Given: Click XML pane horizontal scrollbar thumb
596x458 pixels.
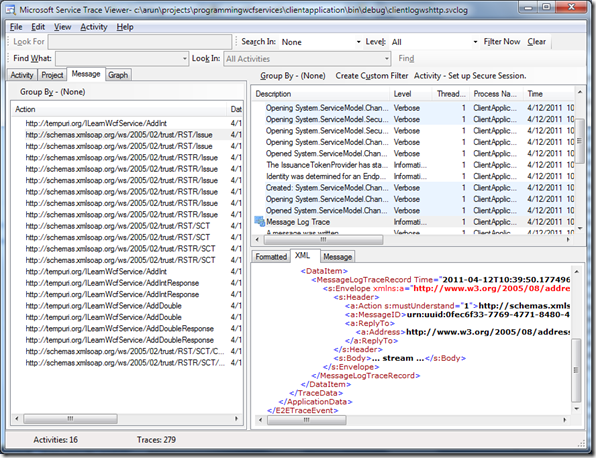Looking at the screenshot, I should pyautogui.click(x=306, y=420).
